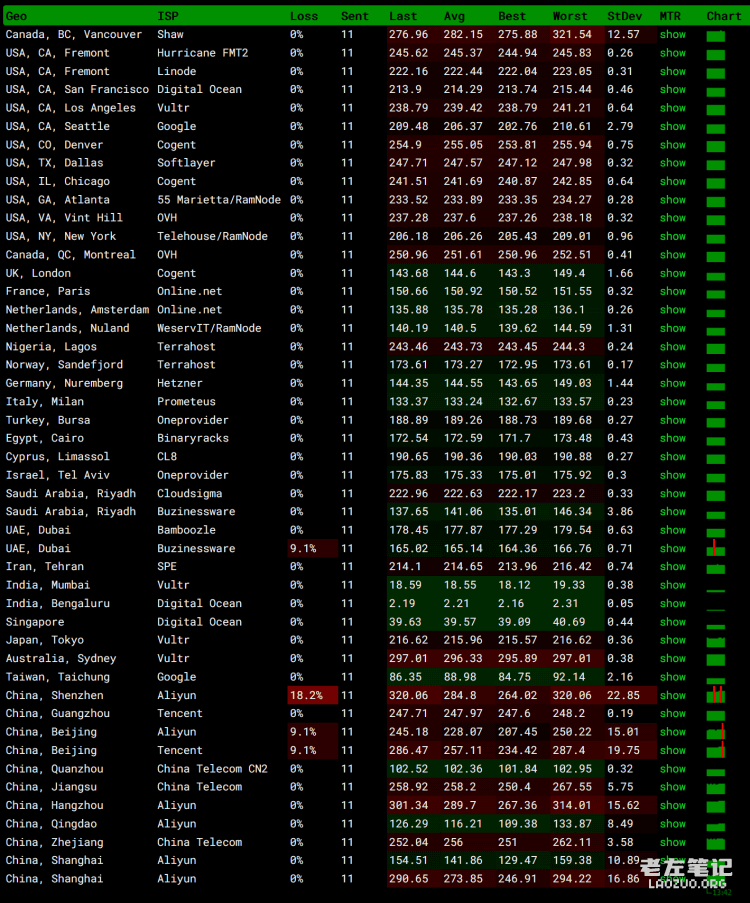This screenshot has width=750, height=903.
Task: Click the MTR column header
Action: pos(670,16)
